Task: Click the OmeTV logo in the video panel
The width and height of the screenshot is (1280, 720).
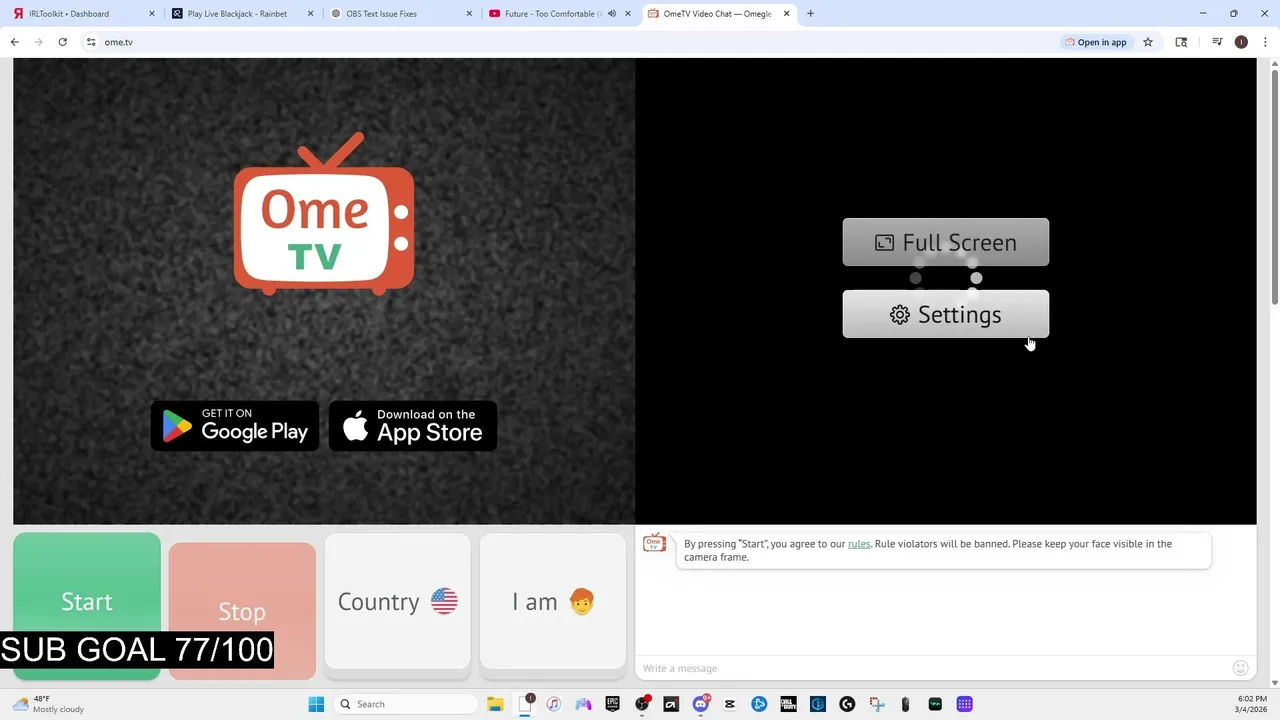Action: (324, 214)
